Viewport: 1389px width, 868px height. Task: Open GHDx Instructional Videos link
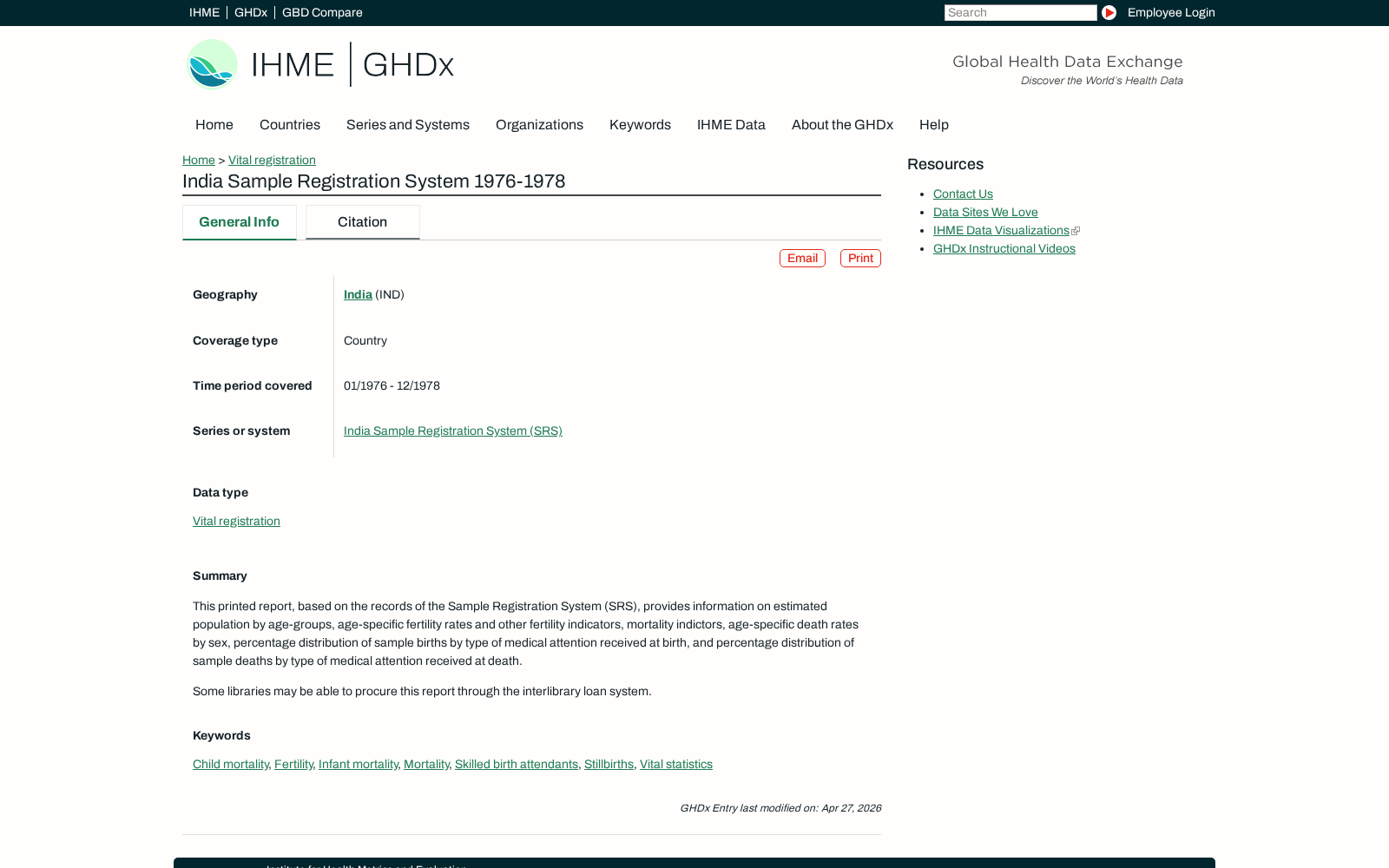click(x=1004, y=249)
